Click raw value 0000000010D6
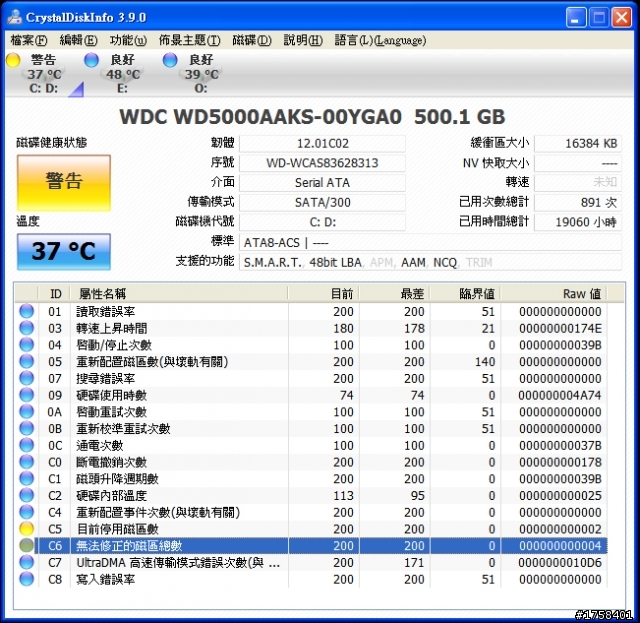Screen dimensions: 640x623 [560, 563]
